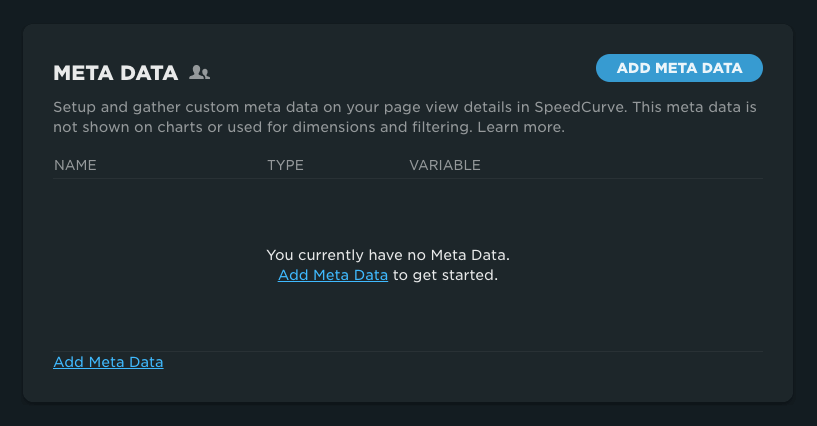Open the Learn more link
The width and height of the screenshot is (817, 426).
tap(521, 127)
